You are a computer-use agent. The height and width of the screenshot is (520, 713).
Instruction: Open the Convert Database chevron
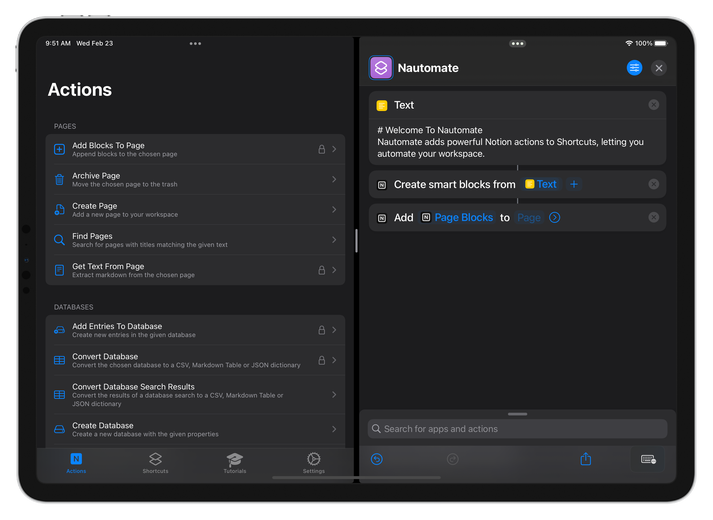click(334, 360)
